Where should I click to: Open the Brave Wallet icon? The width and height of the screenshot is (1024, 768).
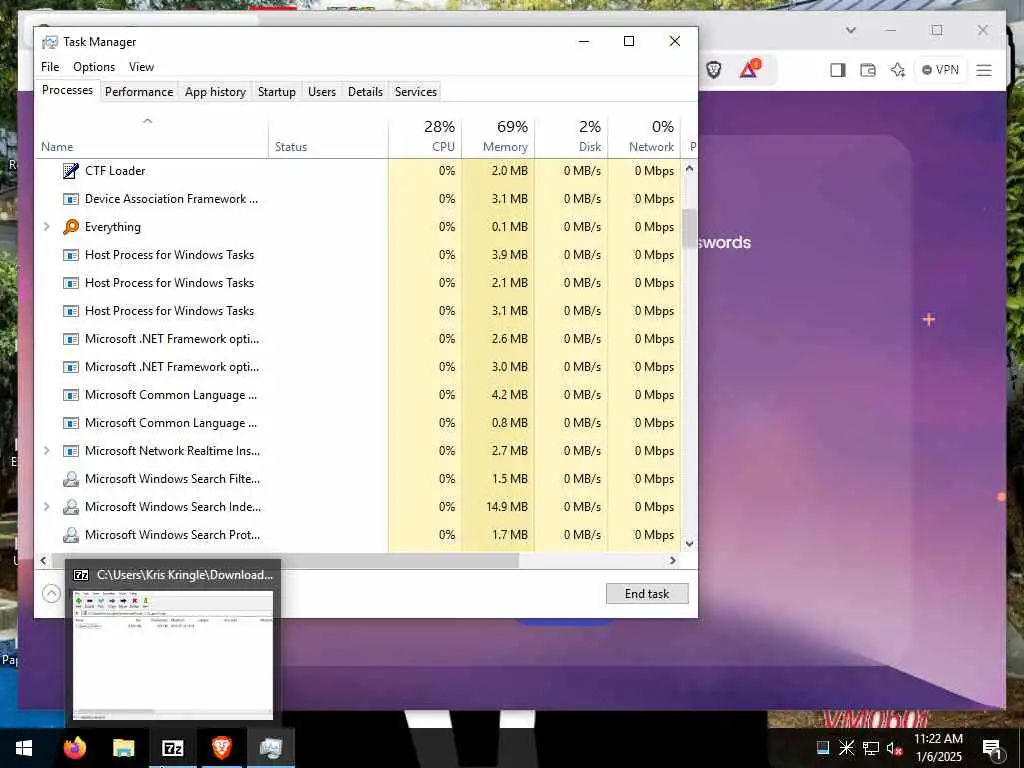tap(868, 70)
